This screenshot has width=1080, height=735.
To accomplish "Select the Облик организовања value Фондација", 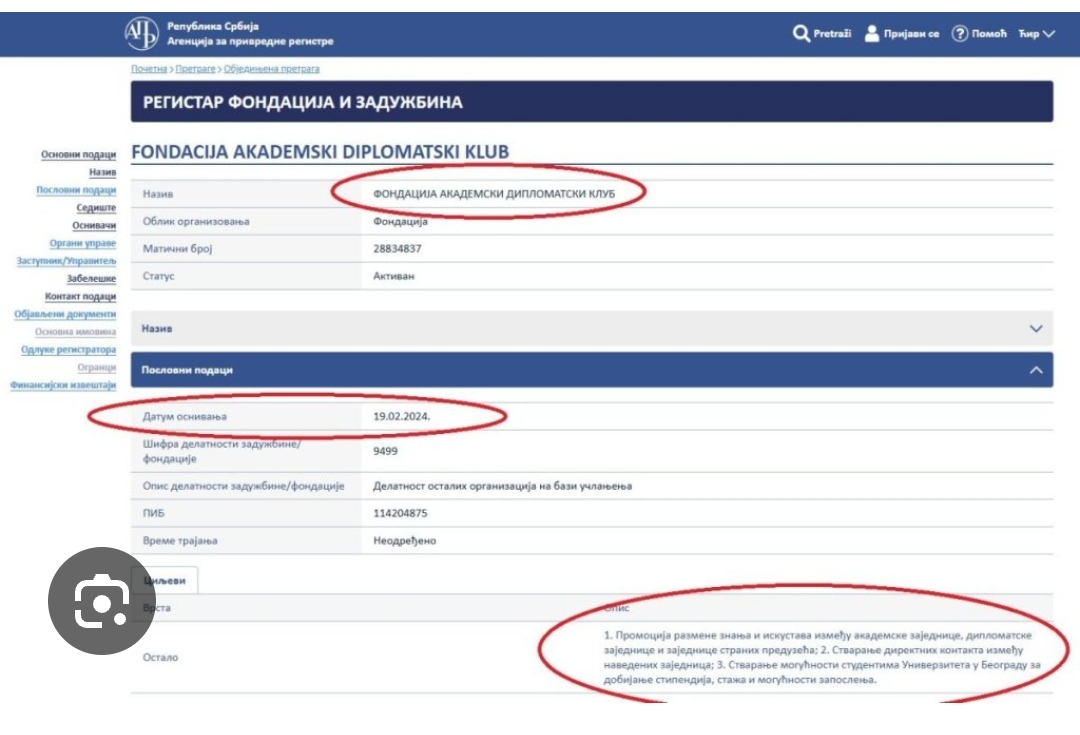I will click(x=401, y=221).
